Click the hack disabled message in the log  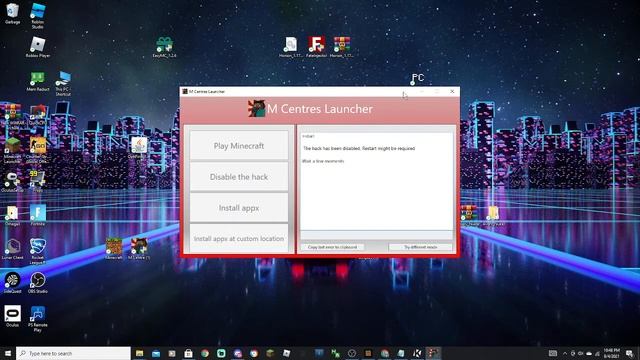(x=359, y=149)
